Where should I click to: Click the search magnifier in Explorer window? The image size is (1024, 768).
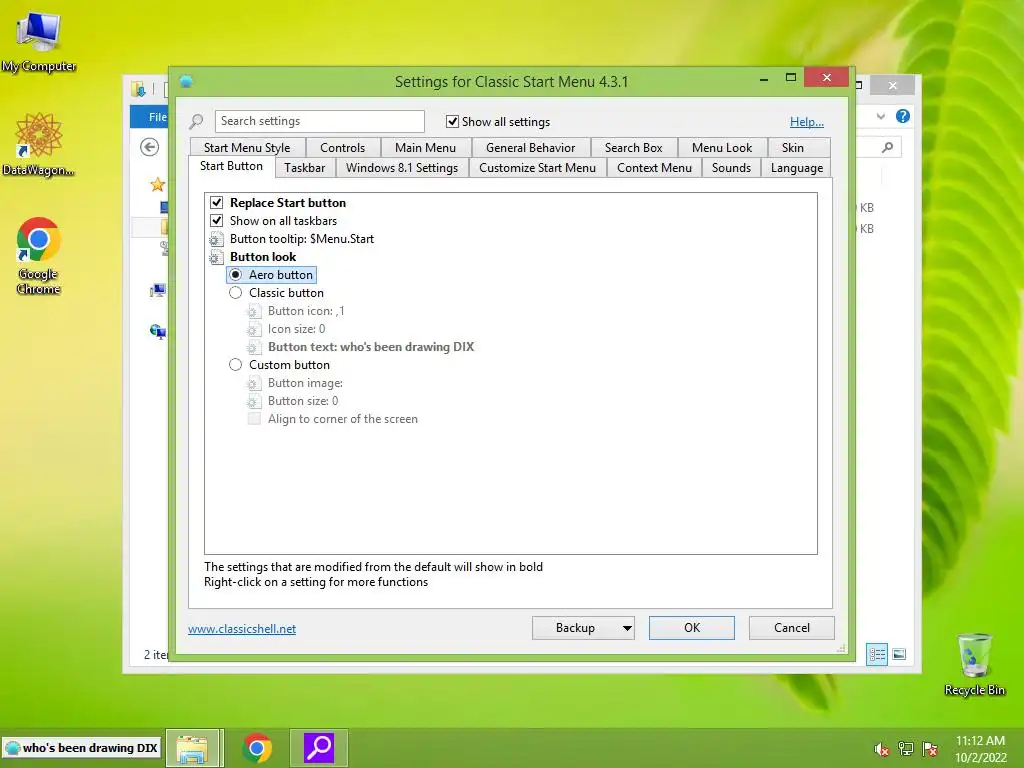click(887, 148)
